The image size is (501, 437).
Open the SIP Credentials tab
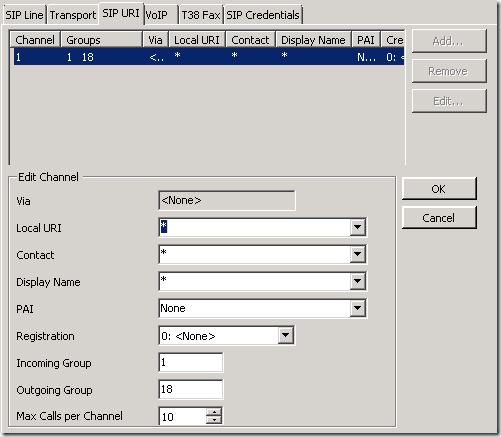(x=263, y=15)
